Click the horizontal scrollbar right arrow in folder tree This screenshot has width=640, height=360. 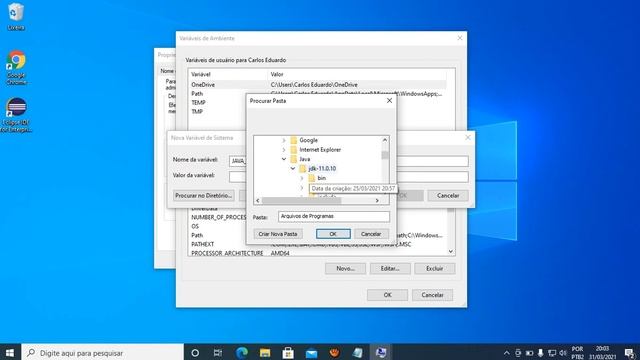377,200
